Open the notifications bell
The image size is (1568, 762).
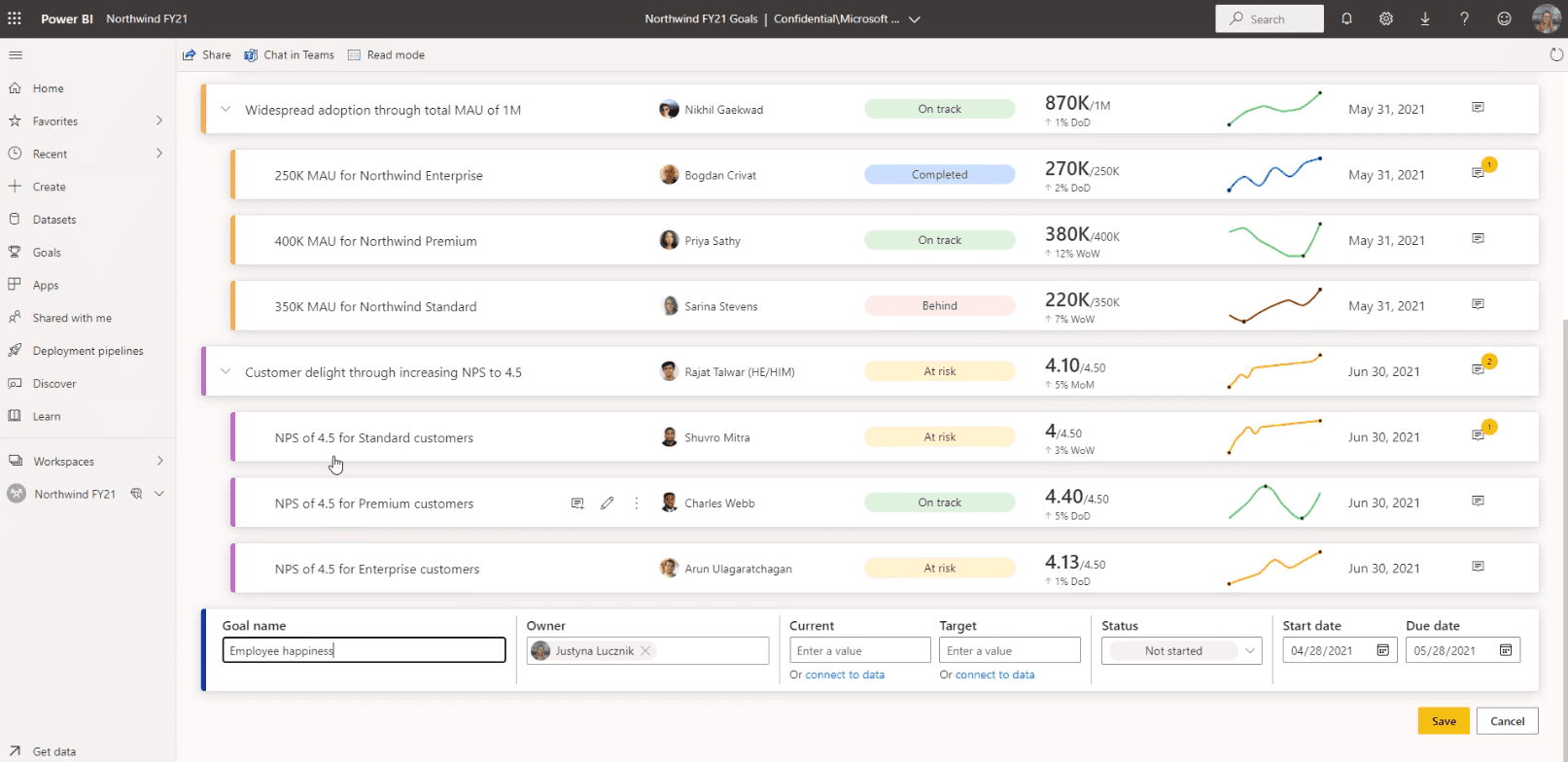(x=1346, y=18)
